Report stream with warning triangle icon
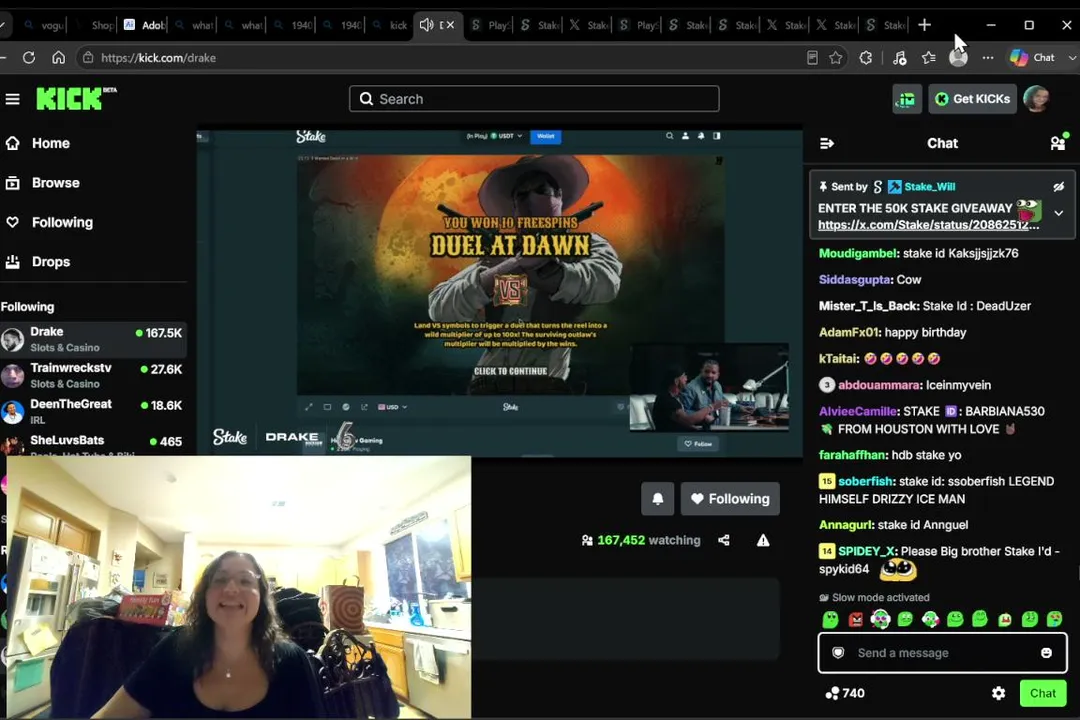Screen dimensions: 1080x720 pos(763,540)
